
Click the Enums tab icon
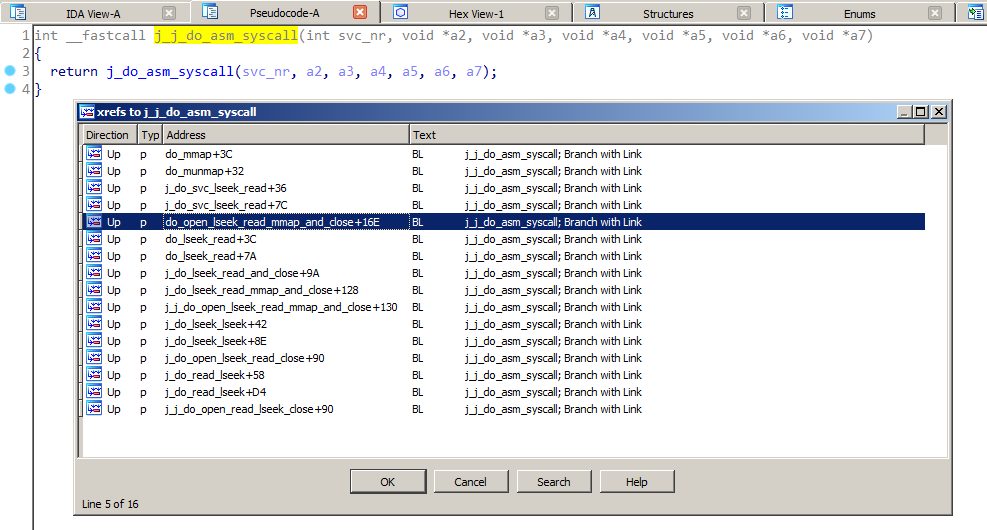point(784,12)
